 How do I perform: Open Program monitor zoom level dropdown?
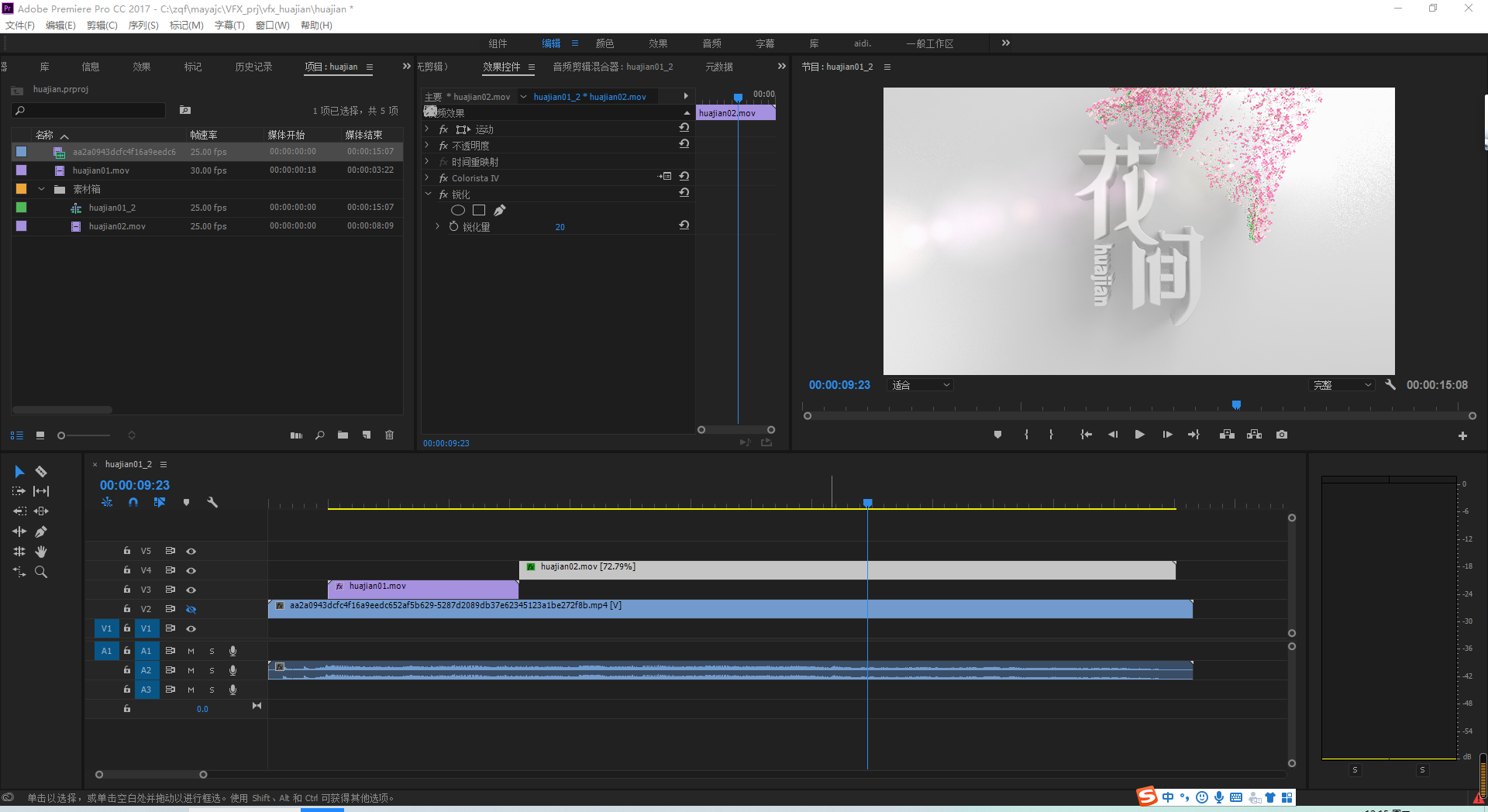920,385
